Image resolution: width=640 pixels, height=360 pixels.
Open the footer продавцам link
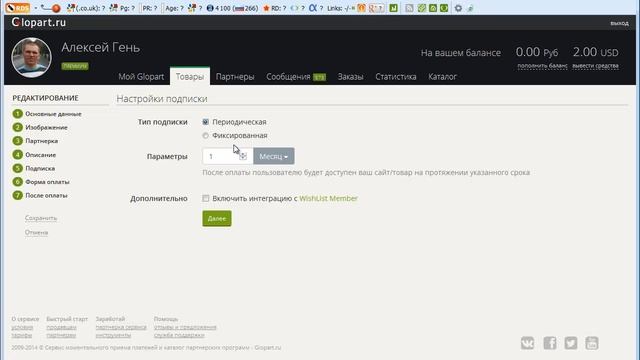(61, 327)
